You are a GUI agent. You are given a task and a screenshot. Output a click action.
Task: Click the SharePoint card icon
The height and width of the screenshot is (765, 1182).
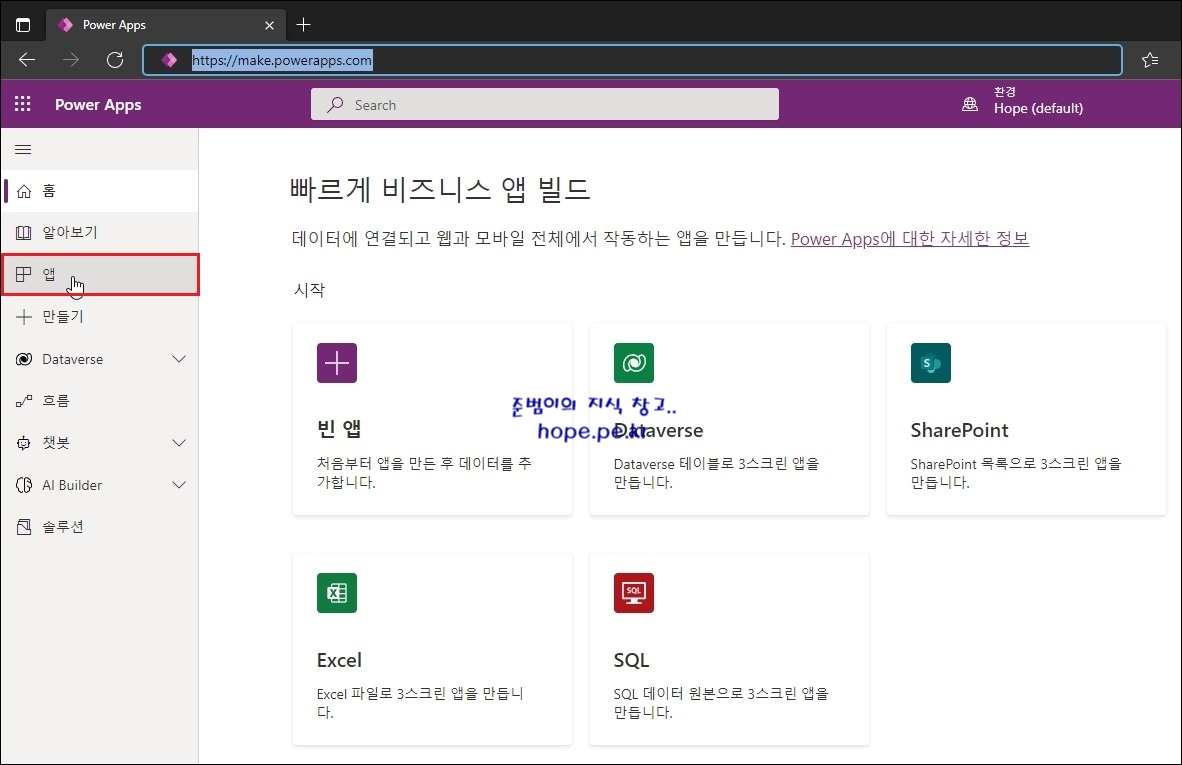pos(931,363)
